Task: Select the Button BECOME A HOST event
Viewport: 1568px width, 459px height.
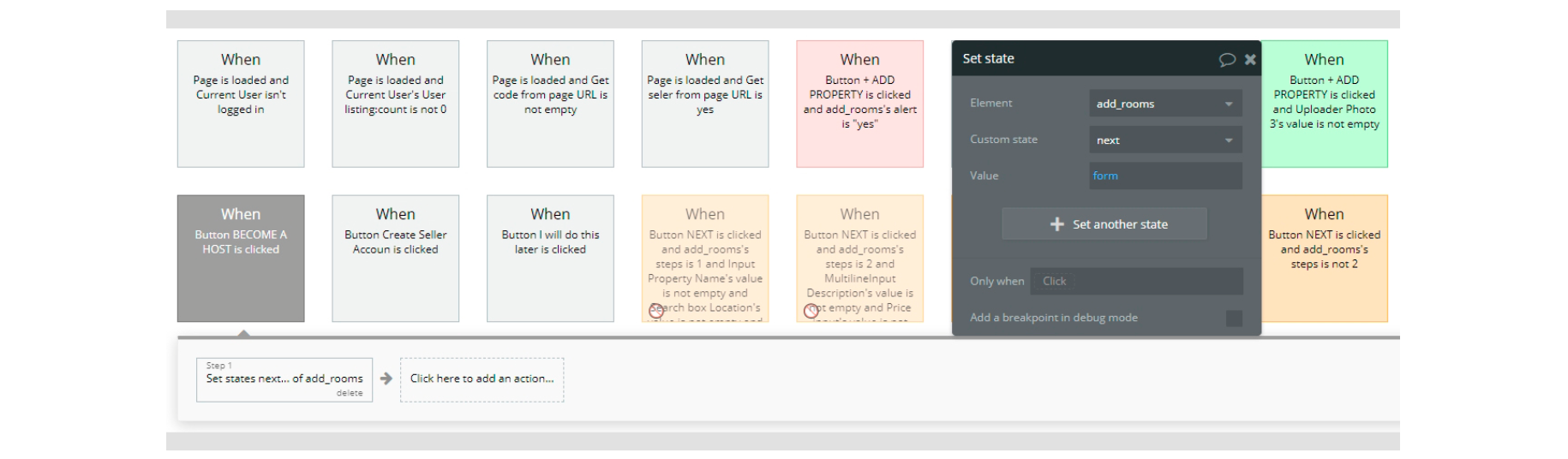Action: [241, 259]
